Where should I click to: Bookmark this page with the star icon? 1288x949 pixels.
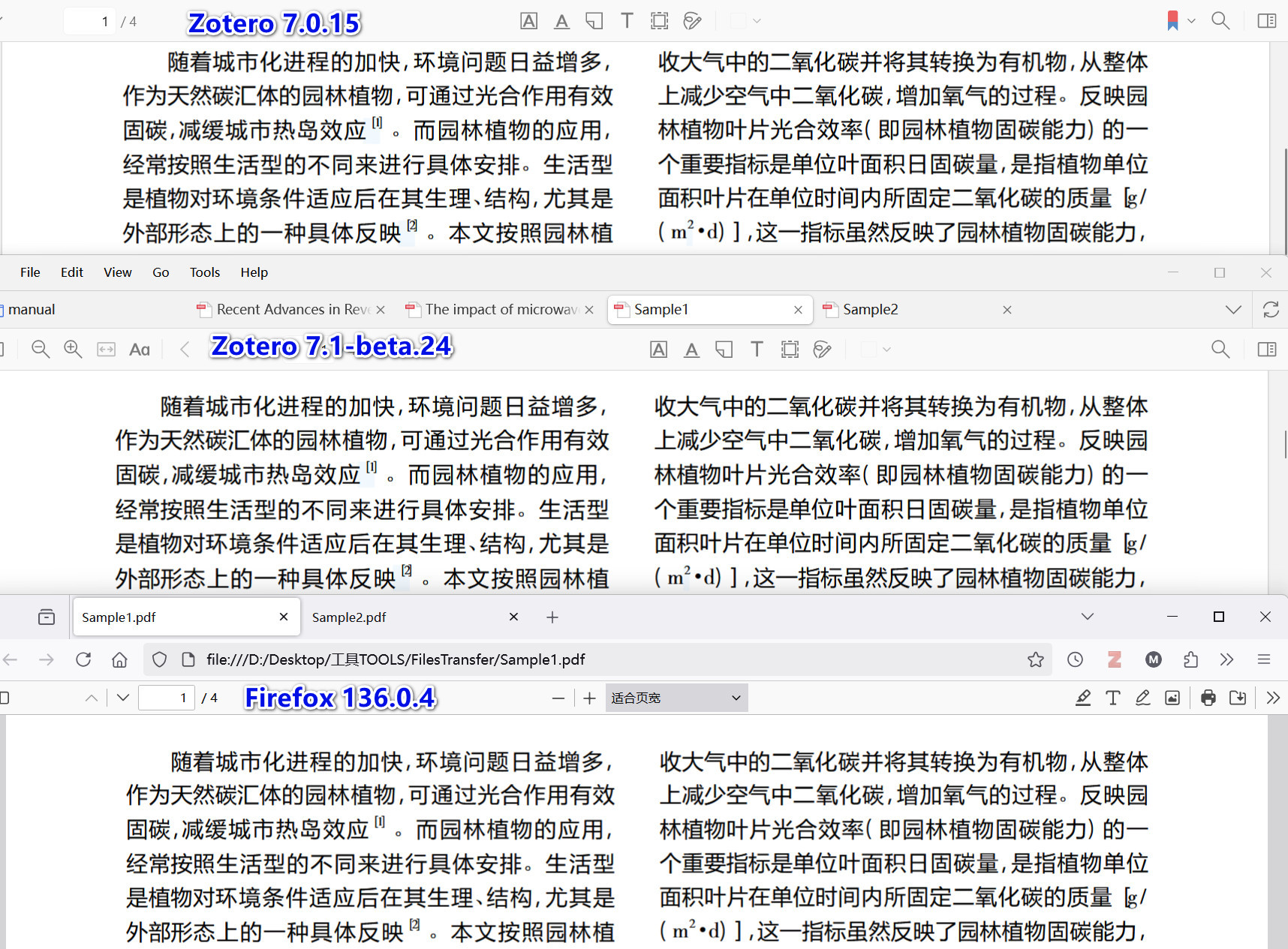click(1036, 659)
